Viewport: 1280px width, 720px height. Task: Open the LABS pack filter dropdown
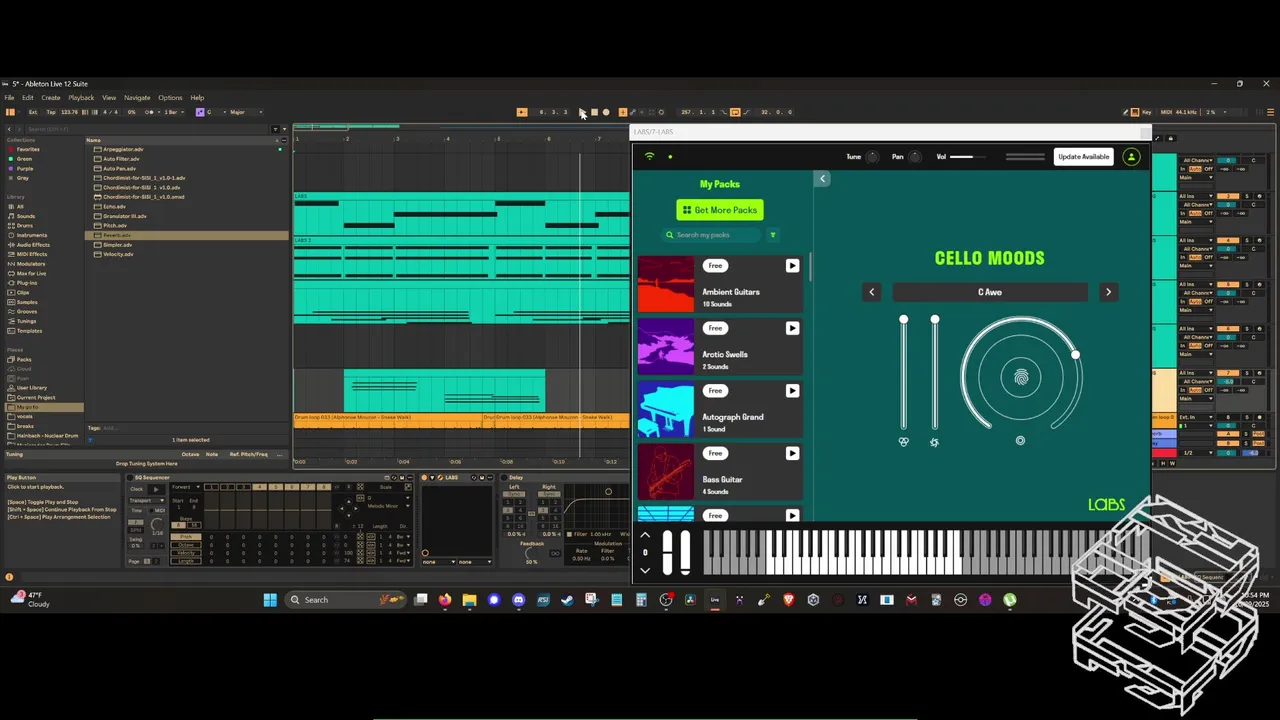(x=773, y=235)
